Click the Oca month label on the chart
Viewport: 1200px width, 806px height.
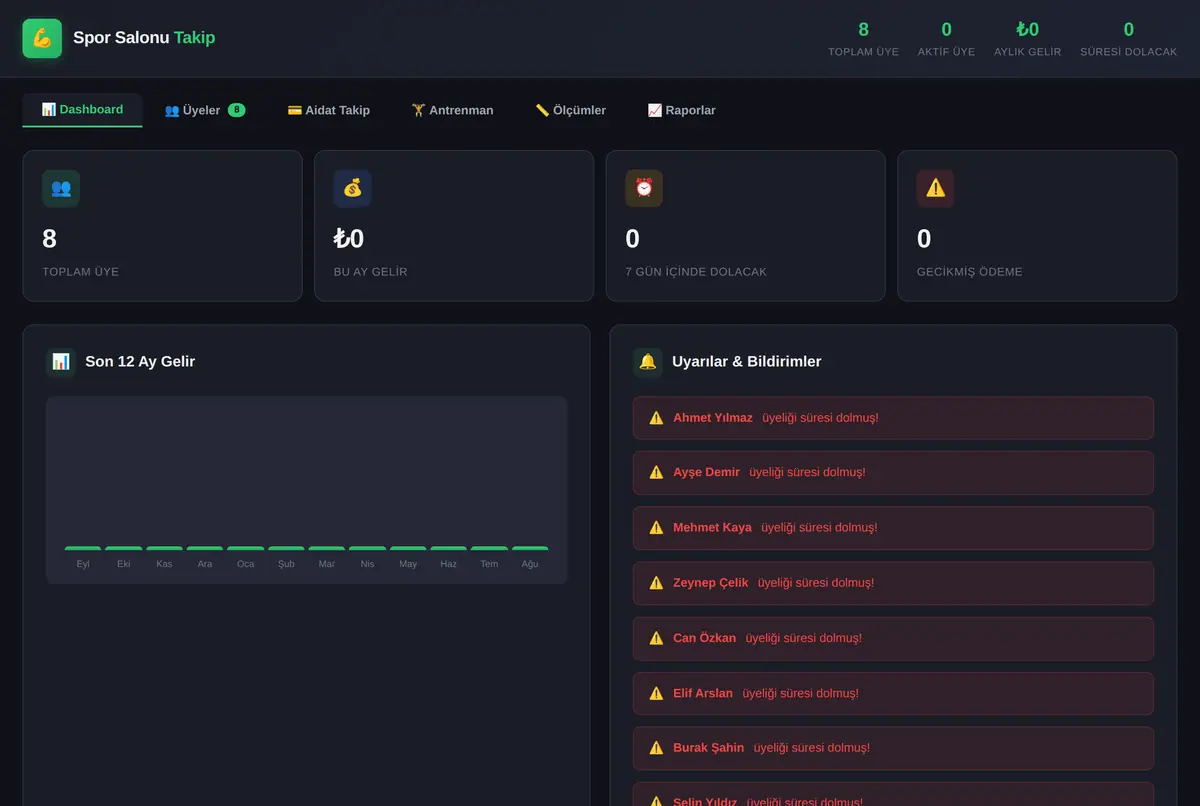click(x=245, y=564)
